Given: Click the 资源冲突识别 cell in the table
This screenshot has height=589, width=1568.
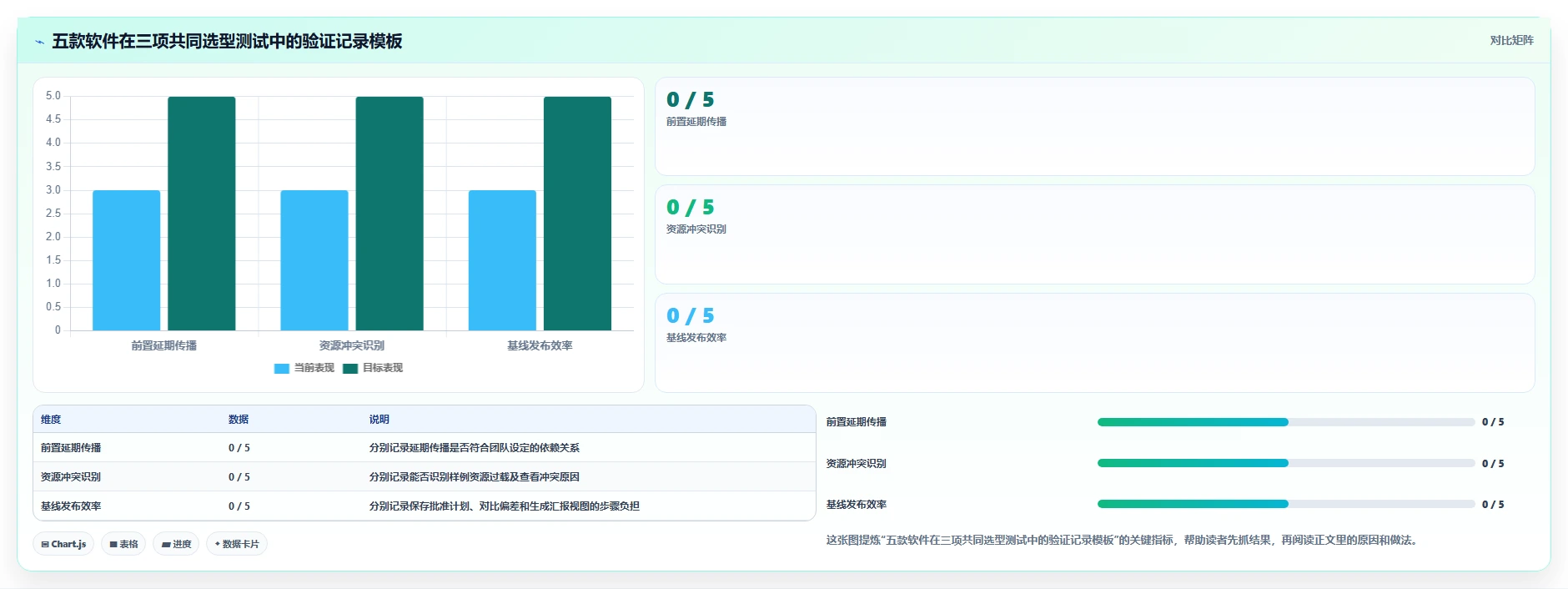Looking at the screenshot, I should click(x=71, y=477).
